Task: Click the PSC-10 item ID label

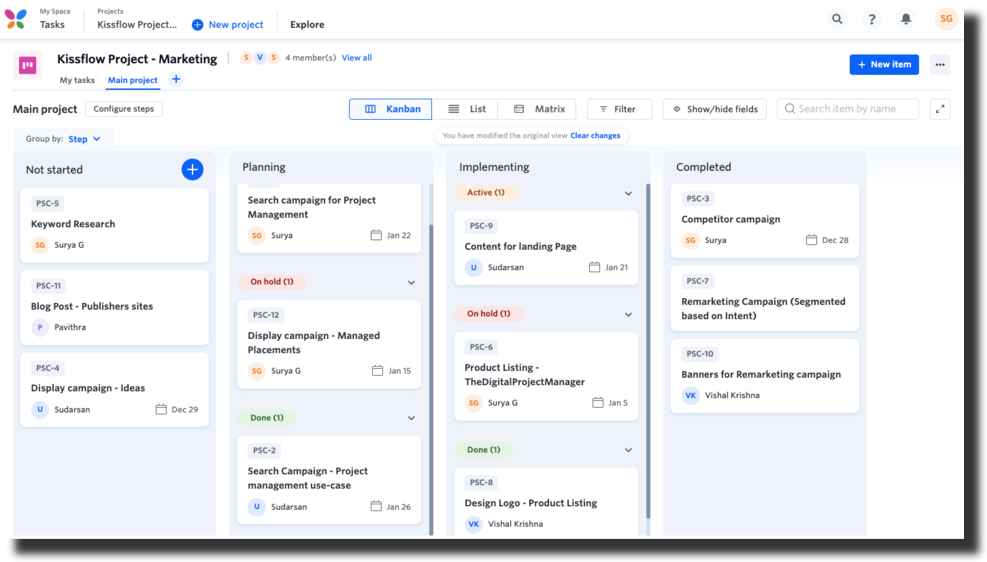Action: coord(699,354)
